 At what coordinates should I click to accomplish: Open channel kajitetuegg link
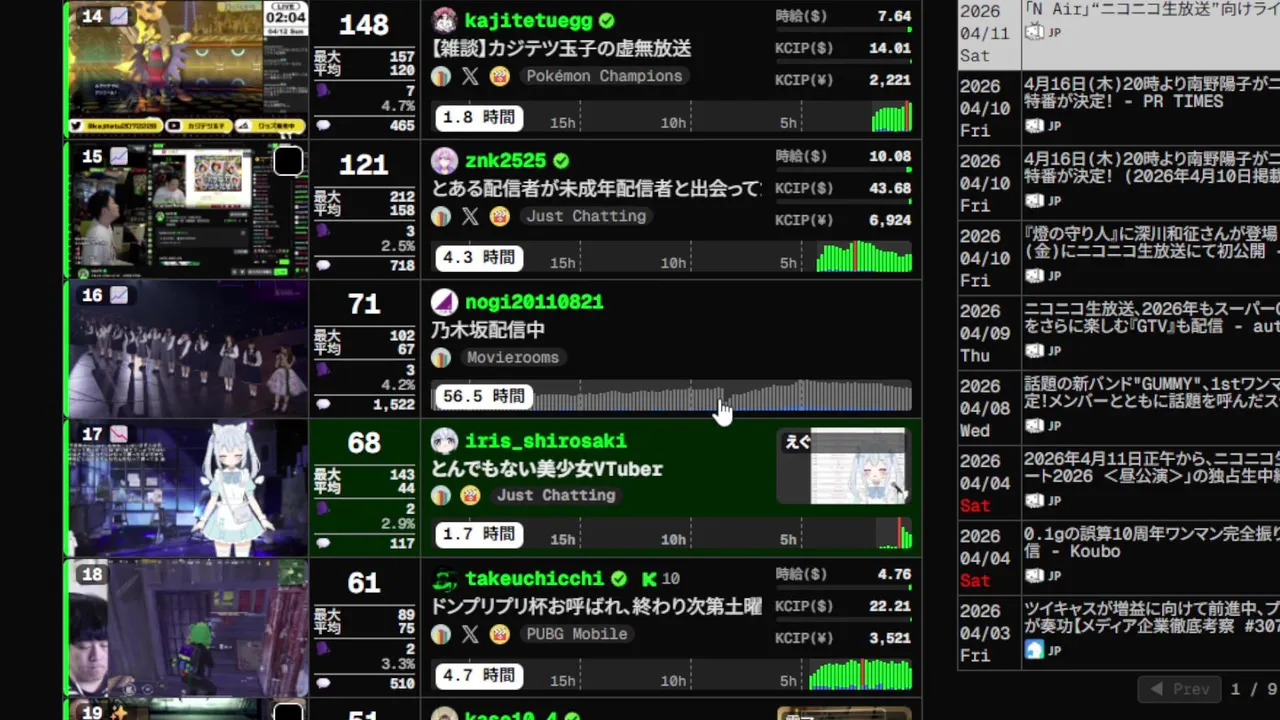point(528,21)
